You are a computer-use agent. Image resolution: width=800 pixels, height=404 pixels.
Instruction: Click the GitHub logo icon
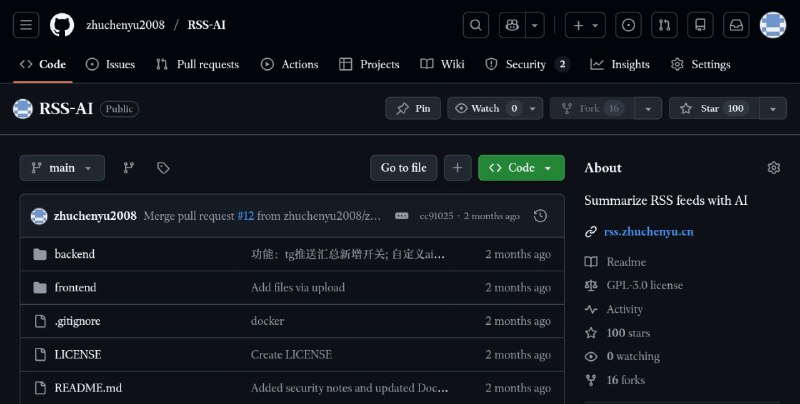point(62,25)
